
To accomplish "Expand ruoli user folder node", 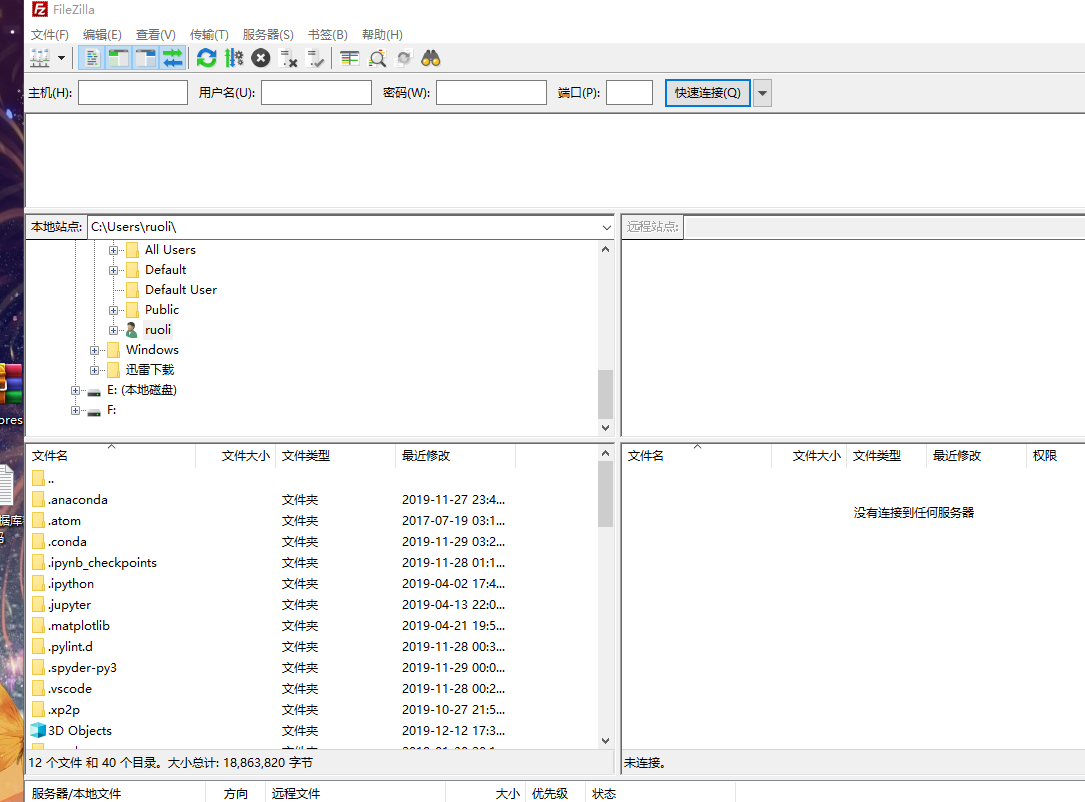I will coord(113,331).
